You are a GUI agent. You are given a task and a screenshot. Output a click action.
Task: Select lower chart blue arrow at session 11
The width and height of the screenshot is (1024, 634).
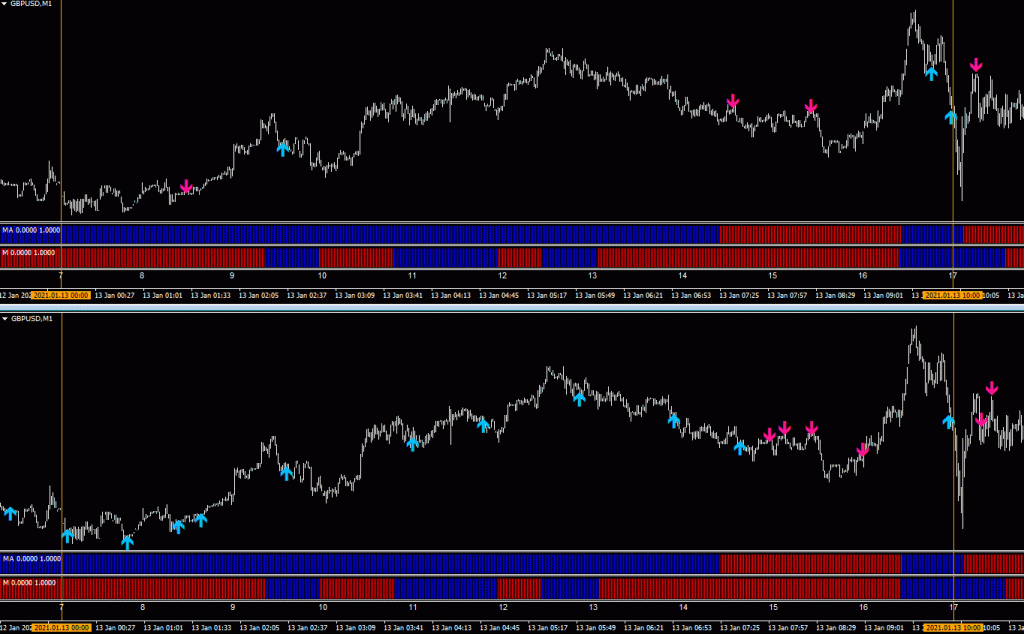(412, 443)
